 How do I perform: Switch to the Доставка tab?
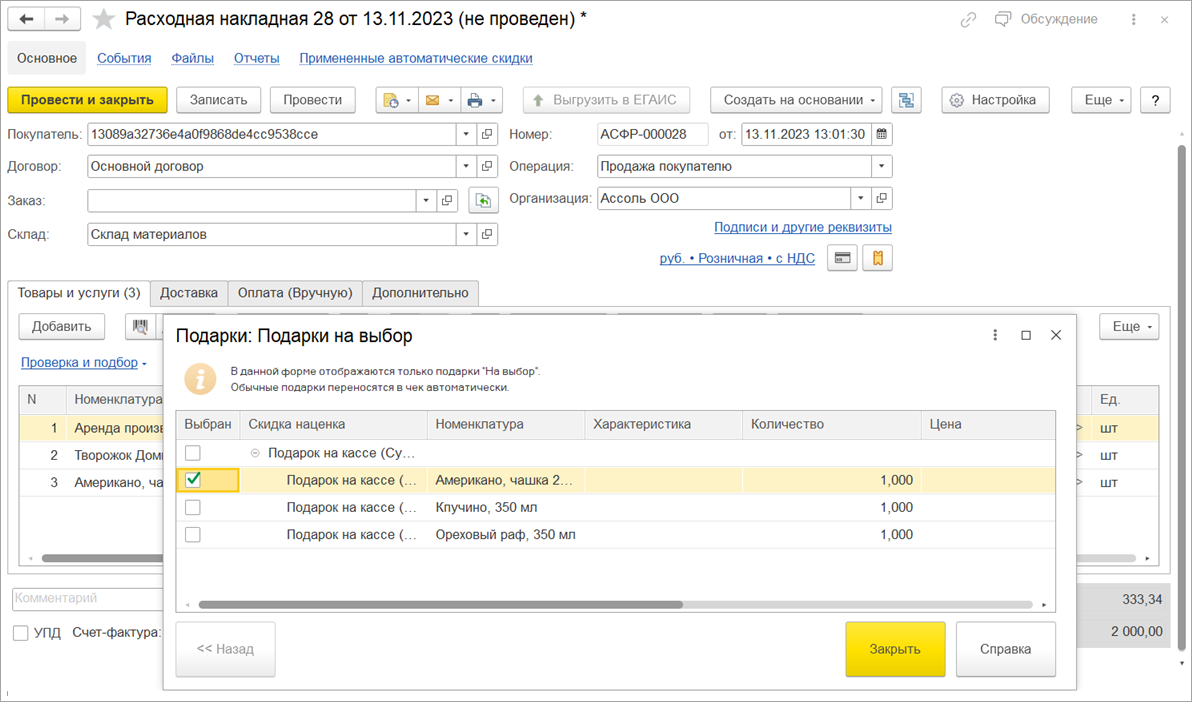[189, 293]
